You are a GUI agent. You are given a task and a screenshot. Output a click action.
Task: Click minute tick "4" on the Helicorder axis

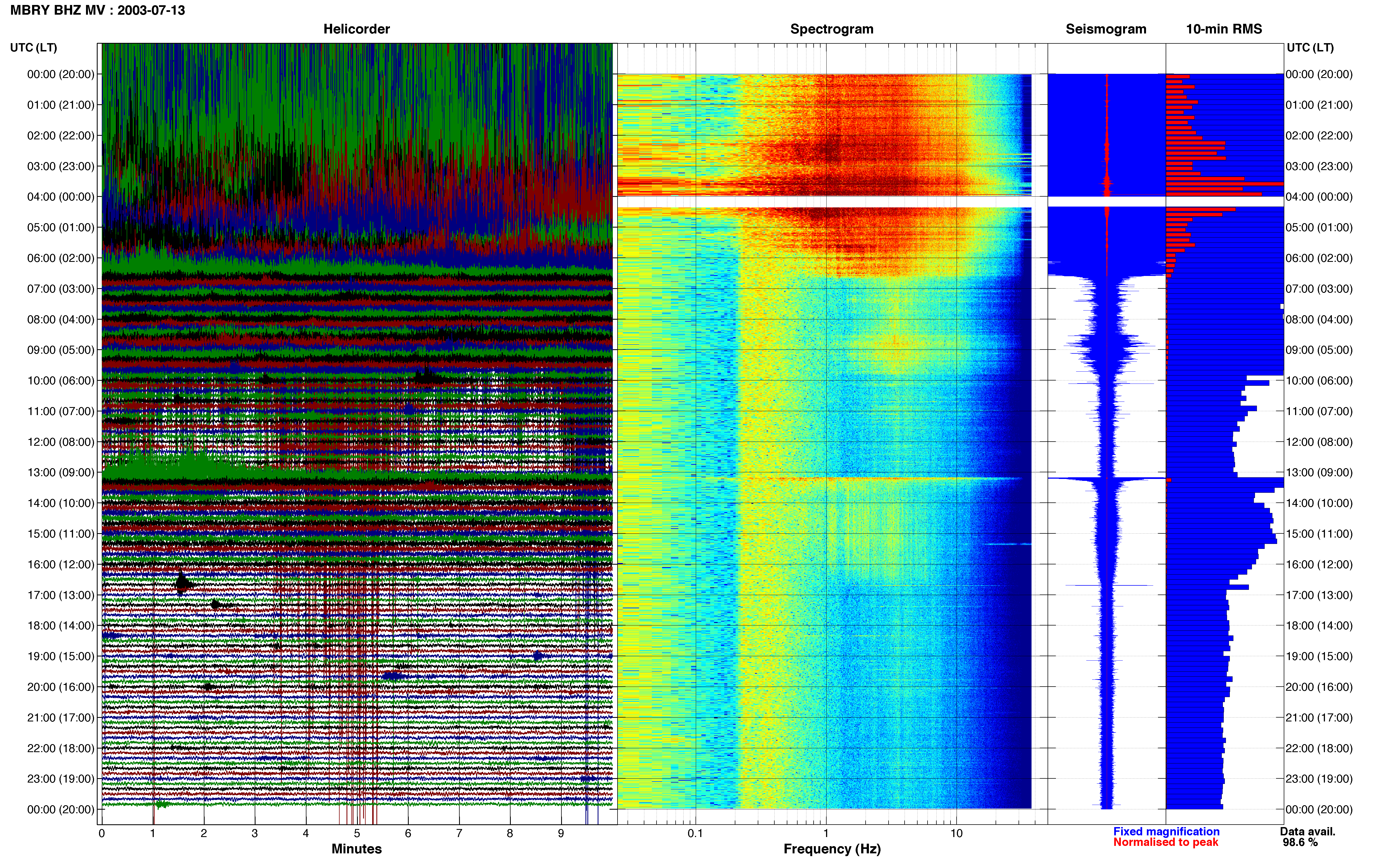coord(306,833)
